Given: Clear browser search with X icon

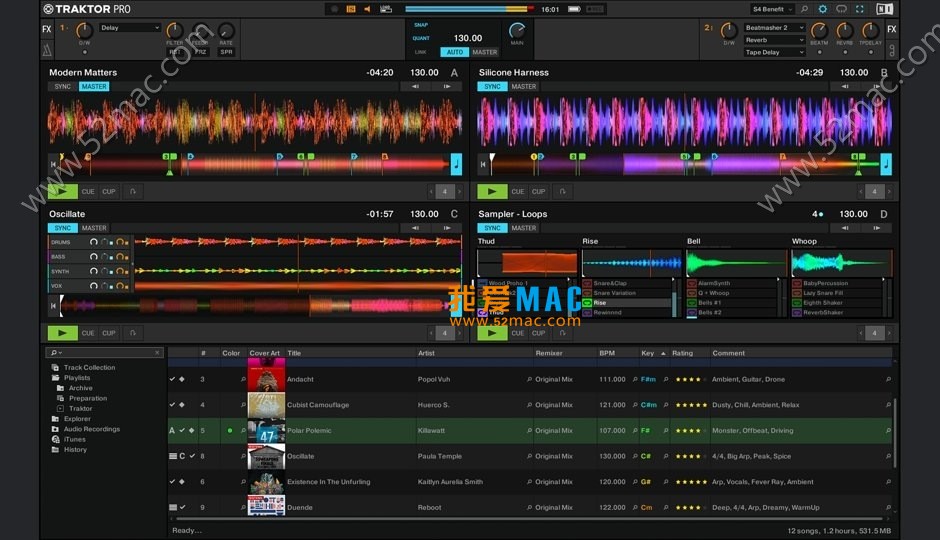Looking at the screenshot, I should (x=157, y=353).
